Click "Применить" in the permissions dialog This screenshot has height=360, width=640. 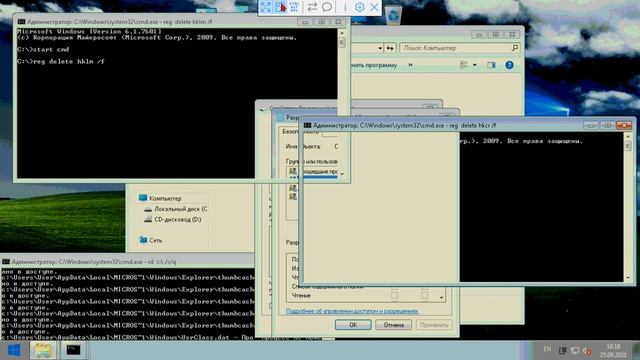434,325
